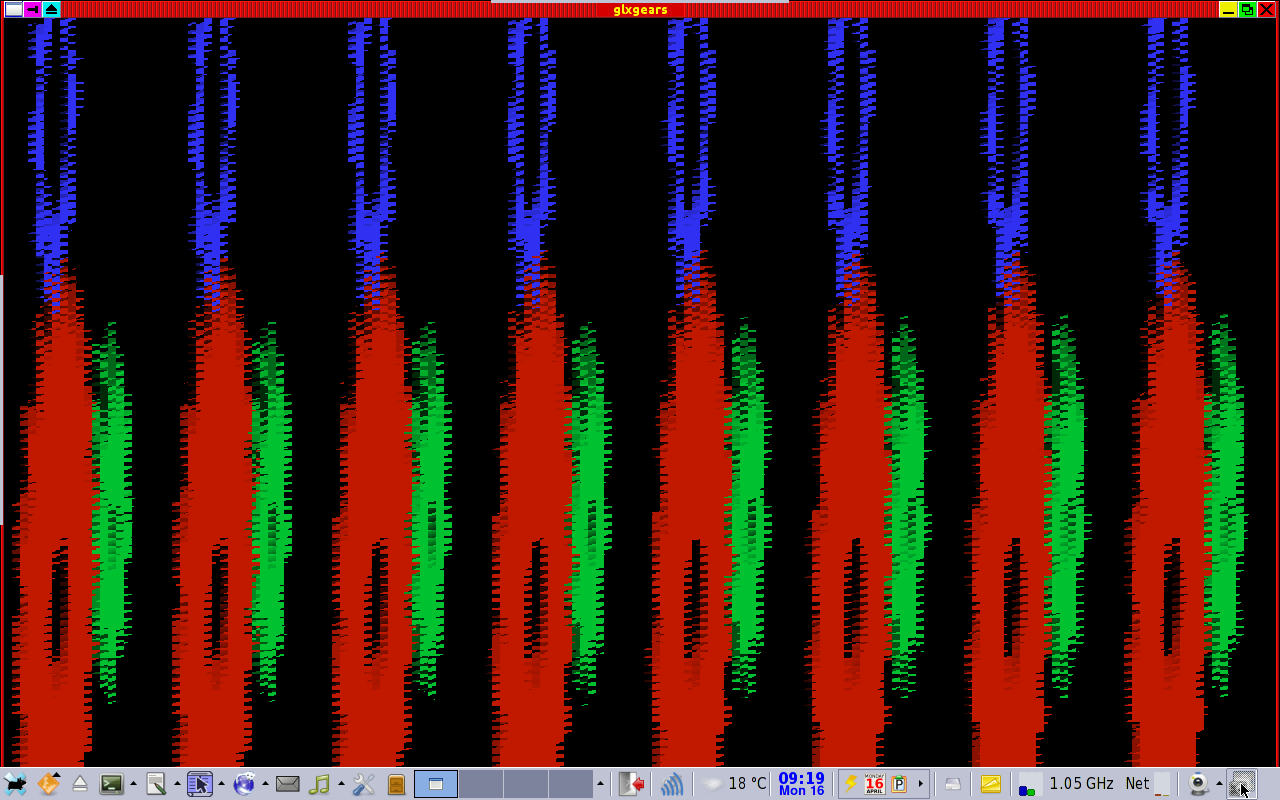Click the wireless signal indicator
This screenshot has width=1280, height=800.
click(x=672, y=784)
